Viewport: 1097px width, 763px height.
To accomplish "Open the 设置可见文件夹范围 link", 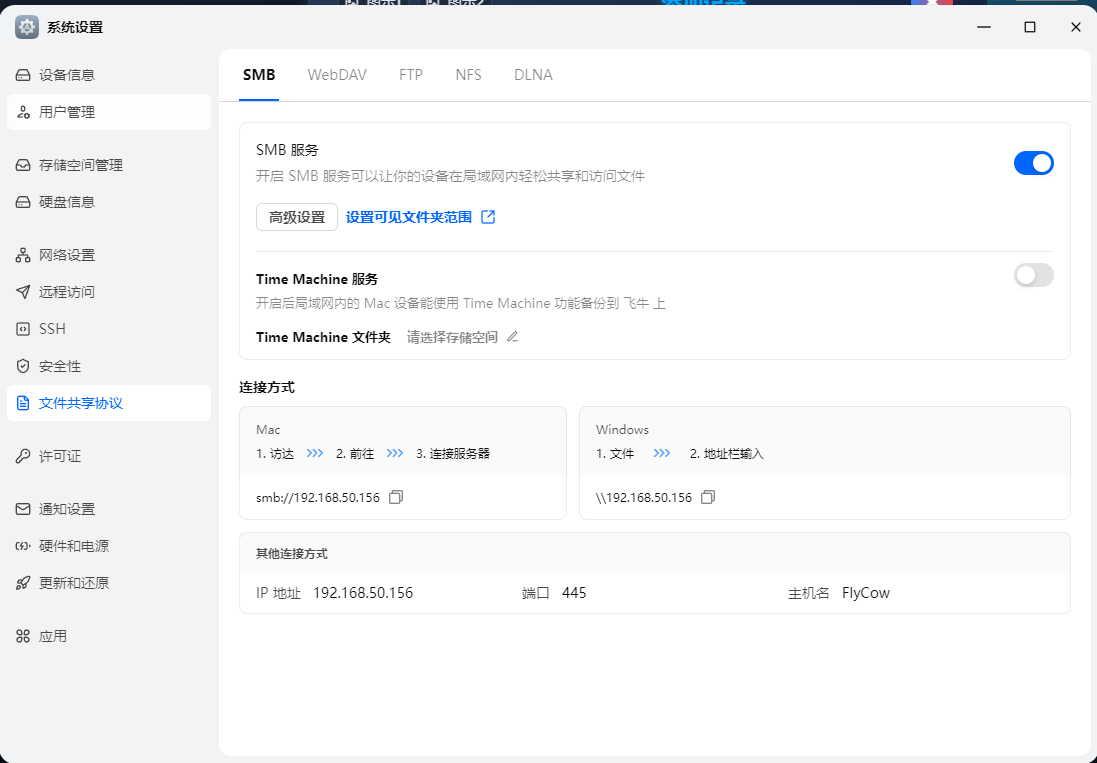I will click(x=409, y=217).
